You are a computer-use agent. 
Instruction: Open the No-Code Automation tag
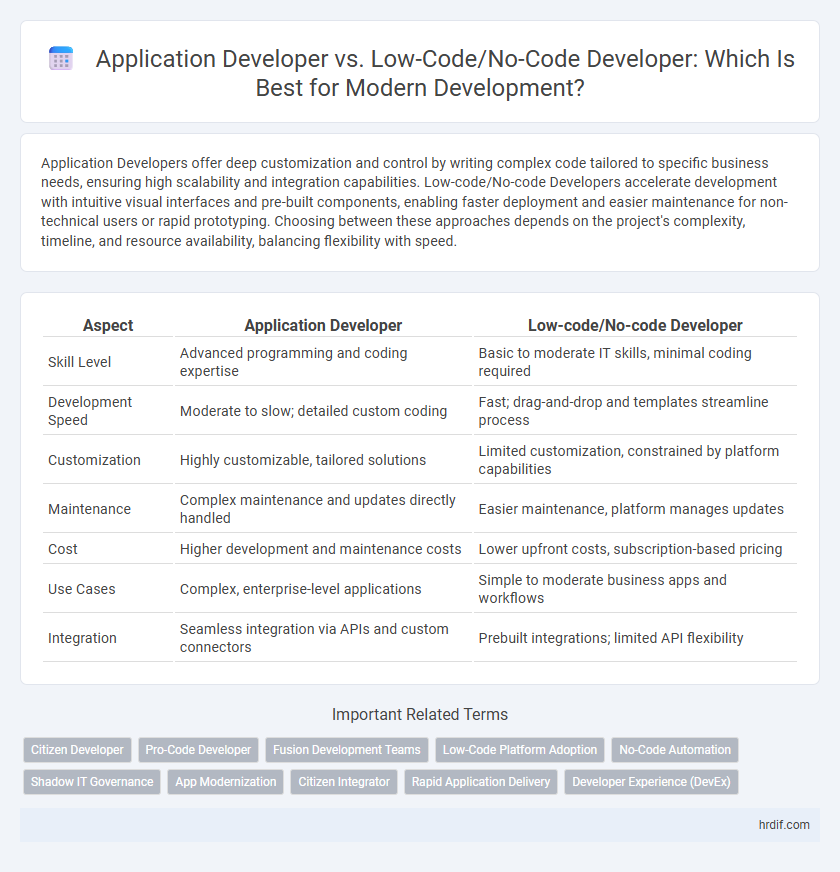675,750
